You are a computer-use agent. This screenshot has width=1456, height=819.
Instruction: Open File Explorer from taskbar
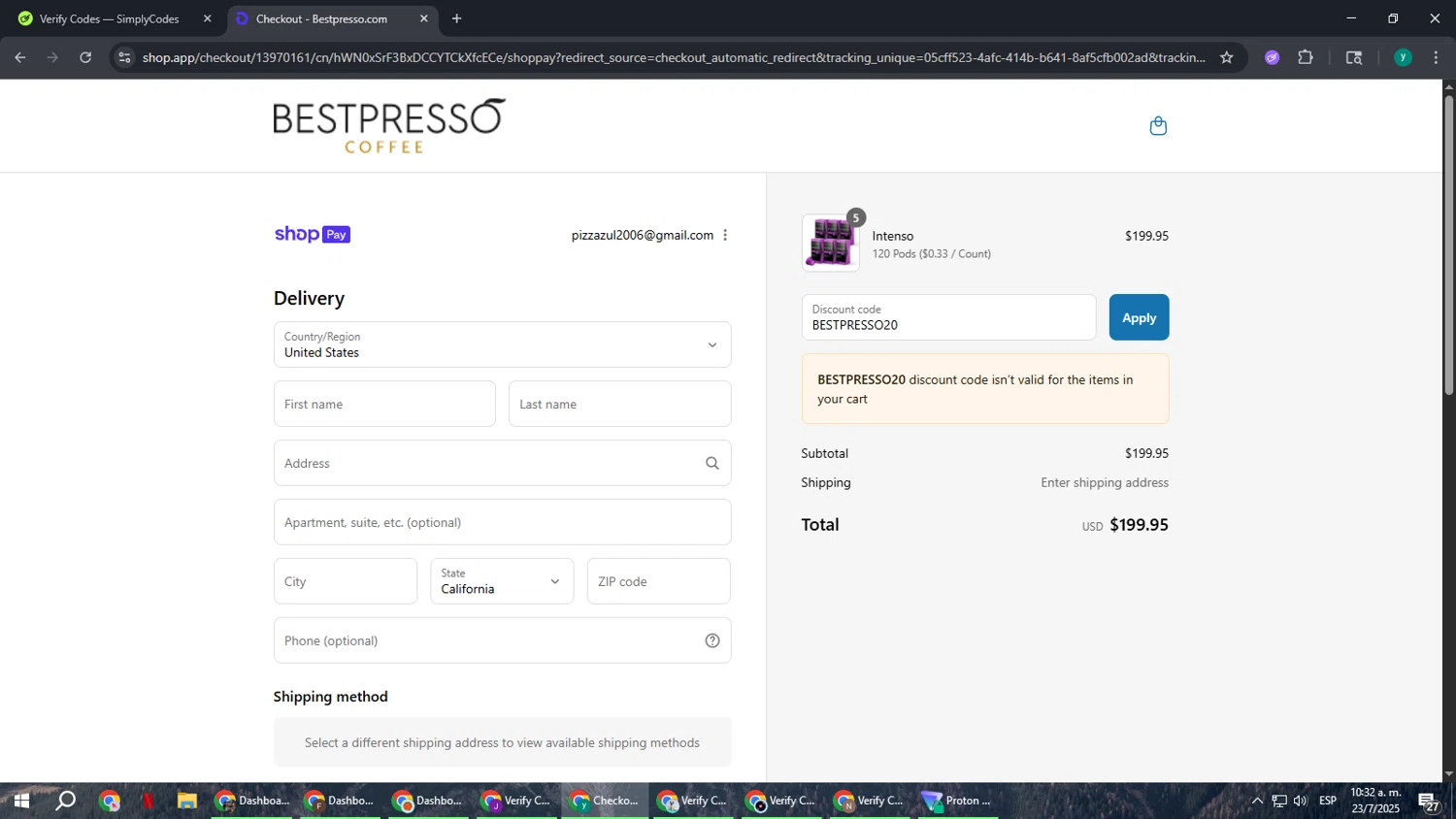[187, 801]
